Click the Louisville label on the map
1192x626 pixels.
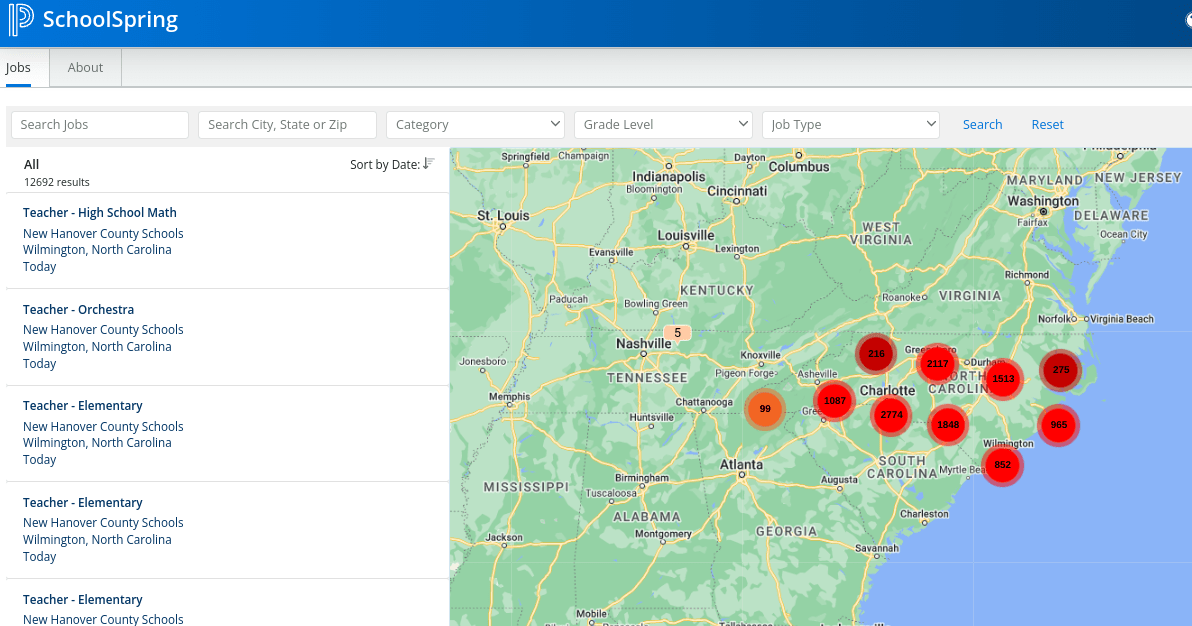click(x=686, y=235)
